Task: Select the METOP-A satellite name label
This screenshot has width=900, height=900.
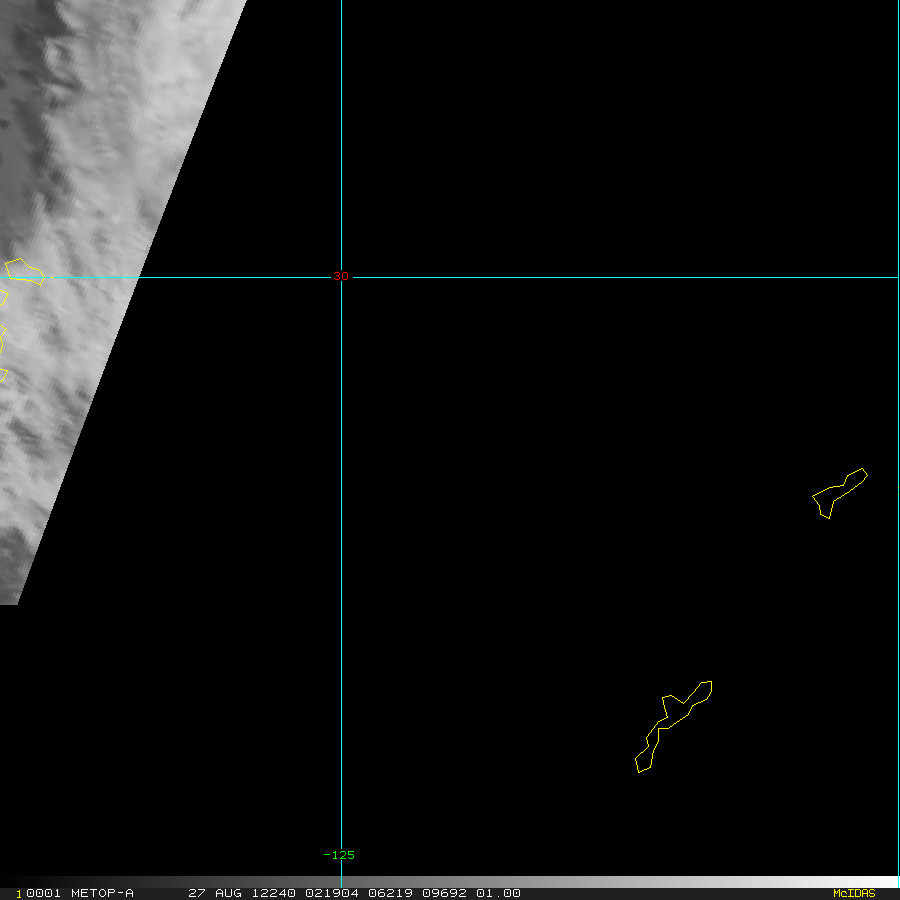Action: (x=102, y=893)
